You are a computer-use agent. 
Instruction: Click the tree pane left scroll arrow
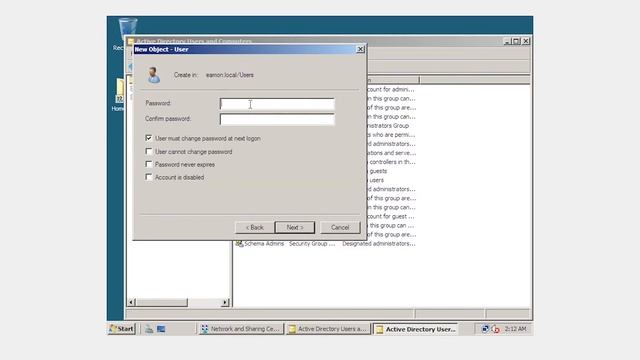tap(131, 302)
